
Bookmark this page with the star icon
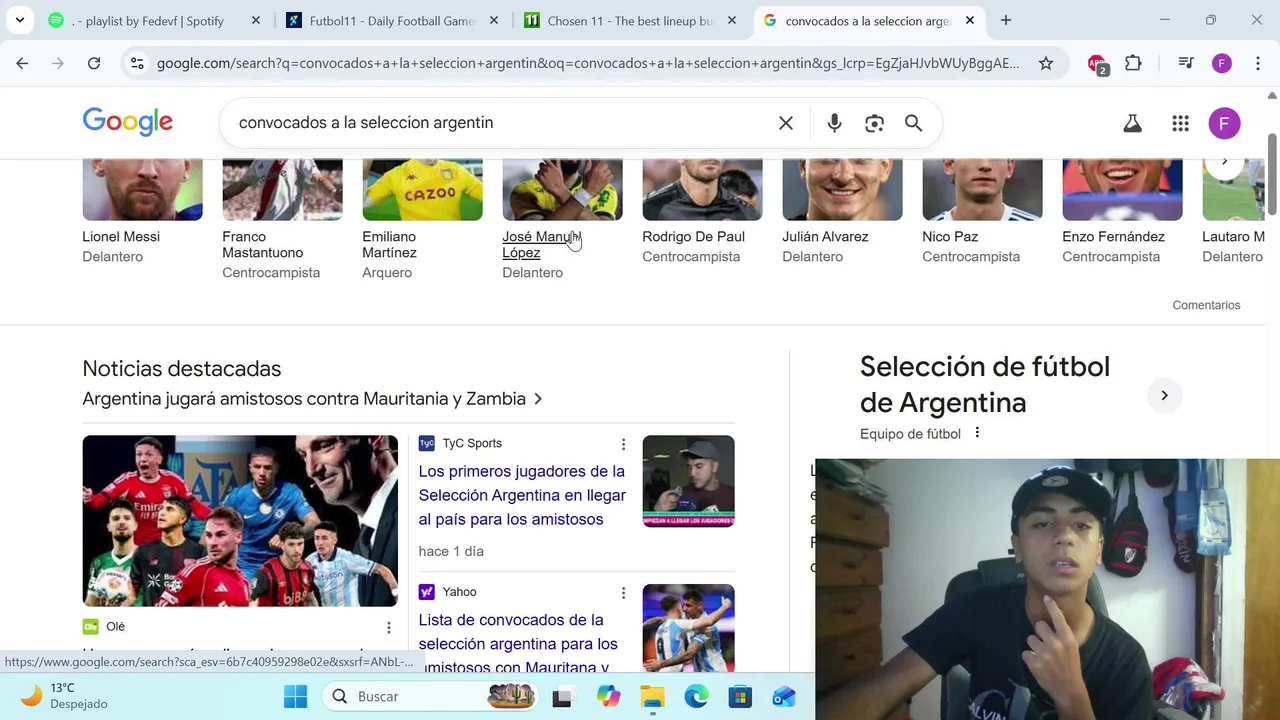coord(1046,63)
